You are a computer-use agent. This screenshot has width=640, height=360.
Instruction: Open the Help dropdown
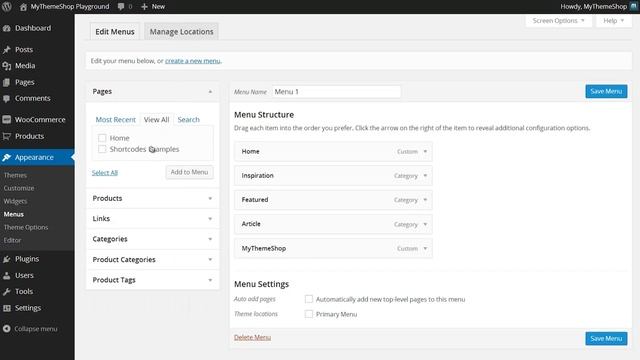[613, 21]
